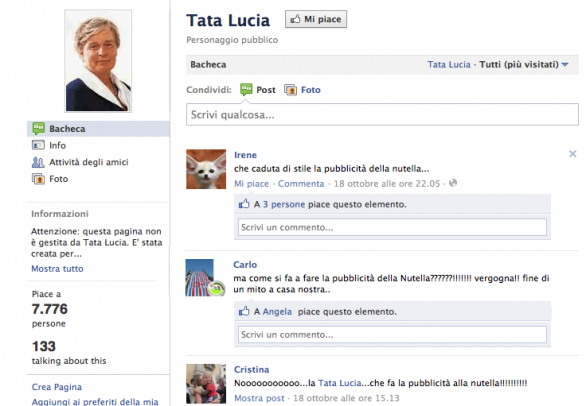
Task: Click Tata Lucia tag in Cristina's post
Action: pyautogui.click(x=340, y=383)
